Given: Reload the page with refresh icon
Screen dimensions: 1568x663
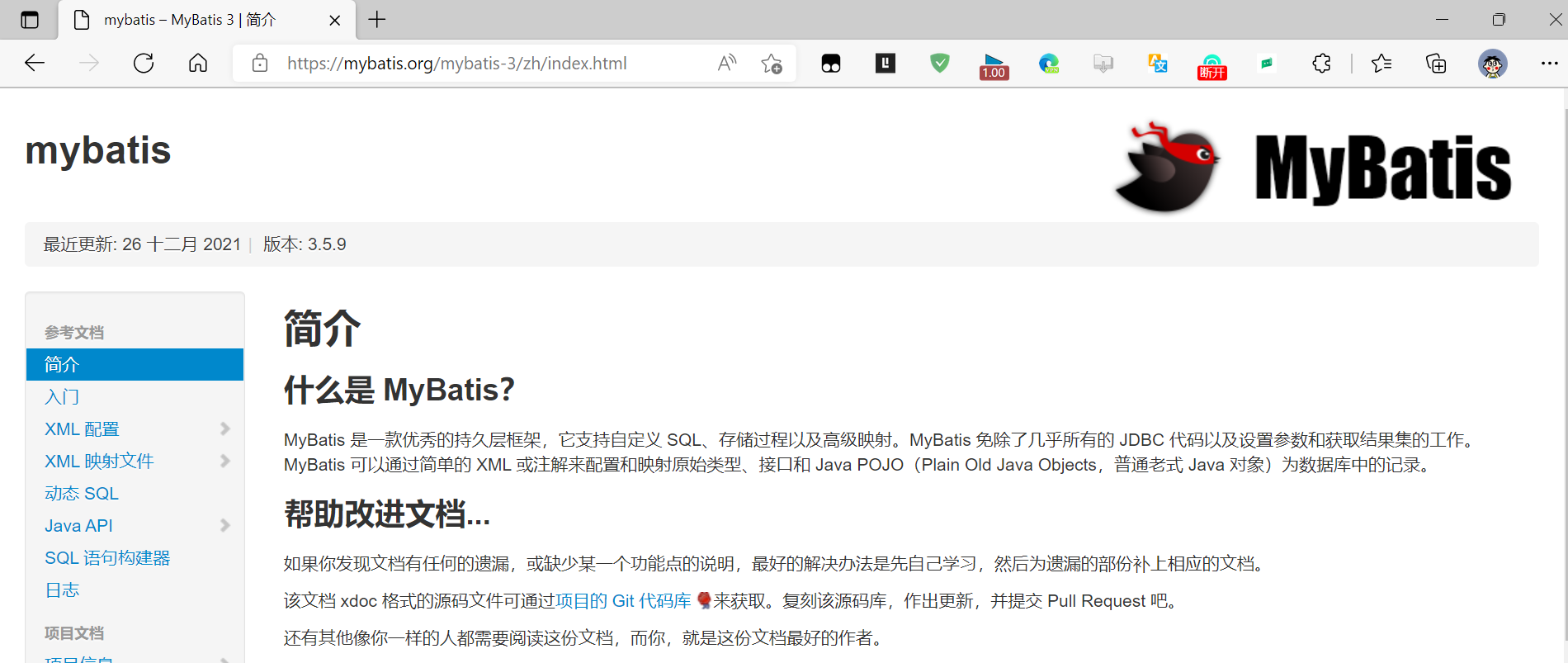Looking at the screenshot, I should (144, 63).
